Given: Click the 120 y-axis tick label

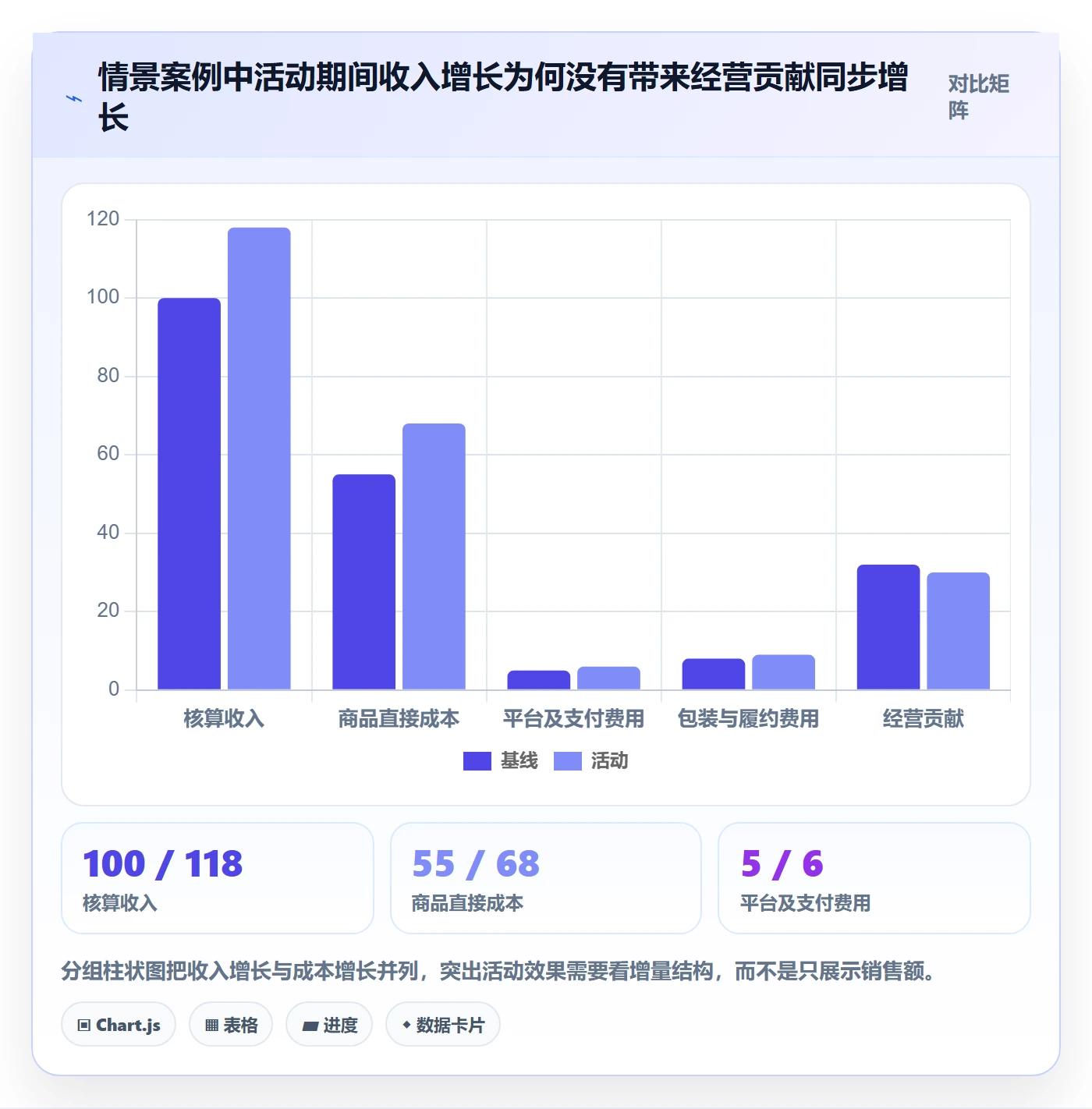Looking at the screenshot, I should 103,219.
